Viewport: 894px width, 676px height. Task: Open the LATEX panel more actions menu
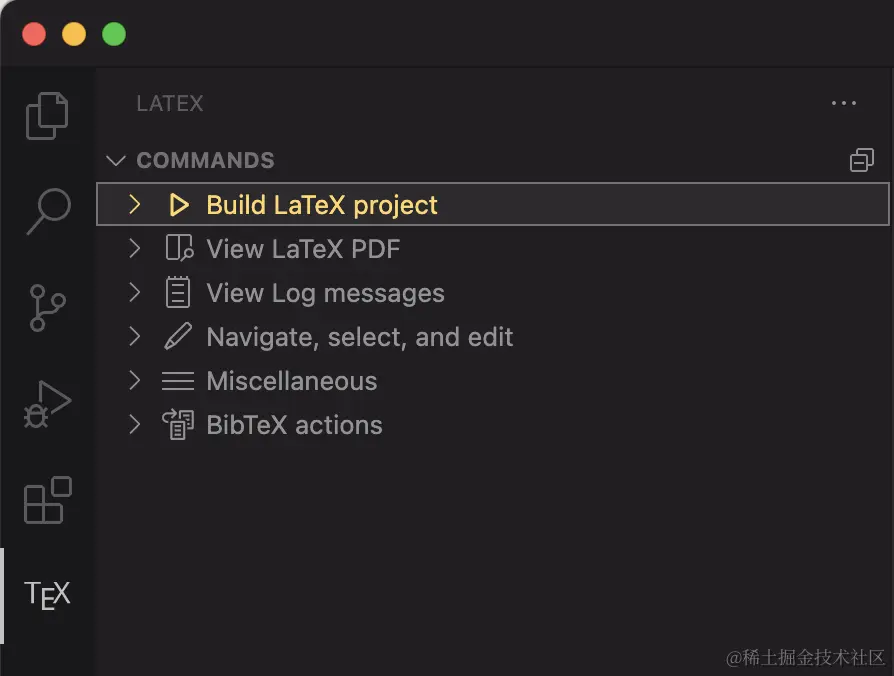point(843,103)
